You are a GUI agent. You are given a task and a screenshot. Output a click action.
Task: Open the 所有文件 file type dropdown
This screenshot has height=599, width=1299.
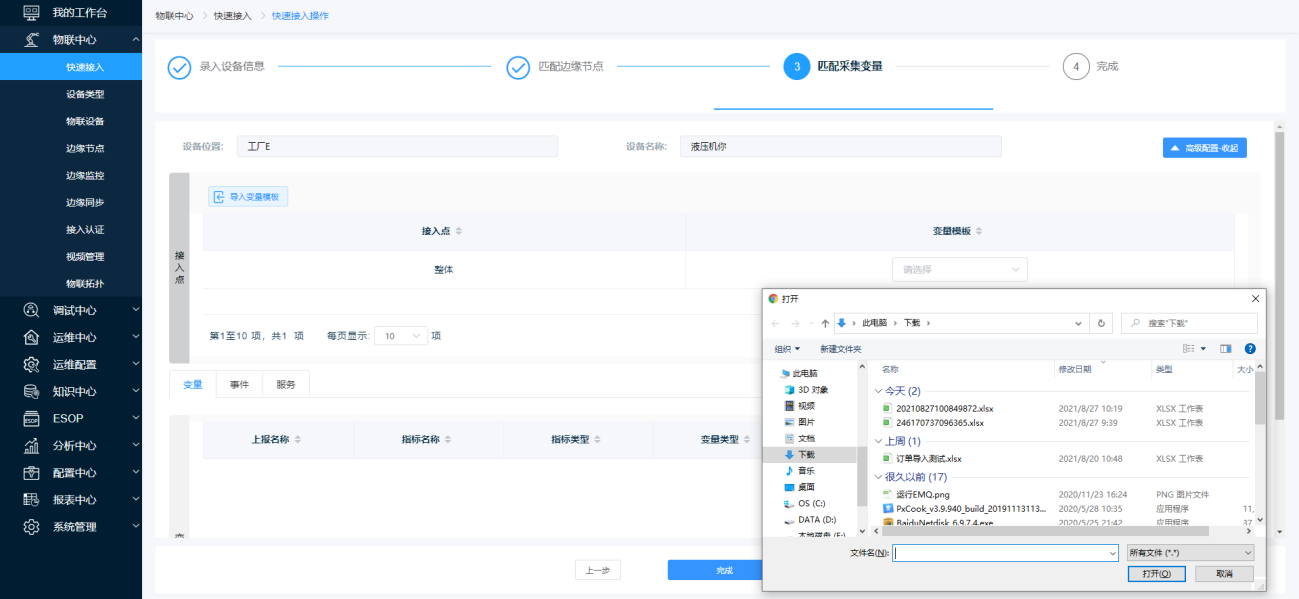coord(1189,553)
